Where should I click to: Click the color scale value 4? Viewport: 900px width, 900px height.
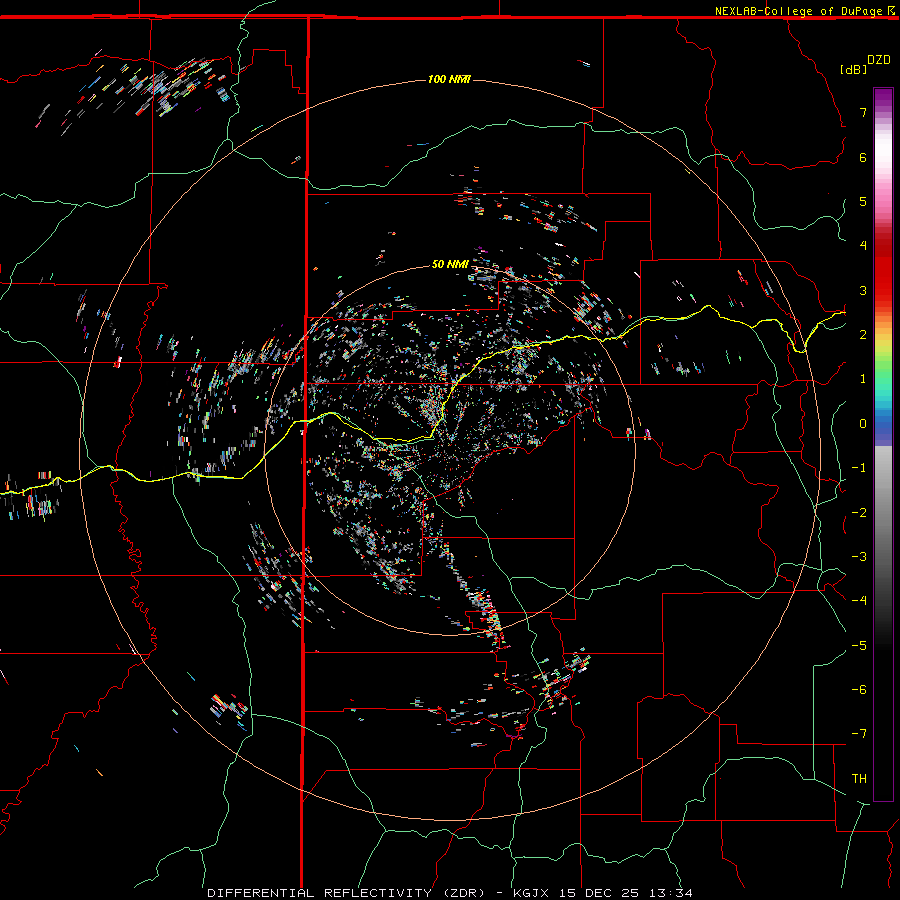pyautogui.click(x=863, y=246)
